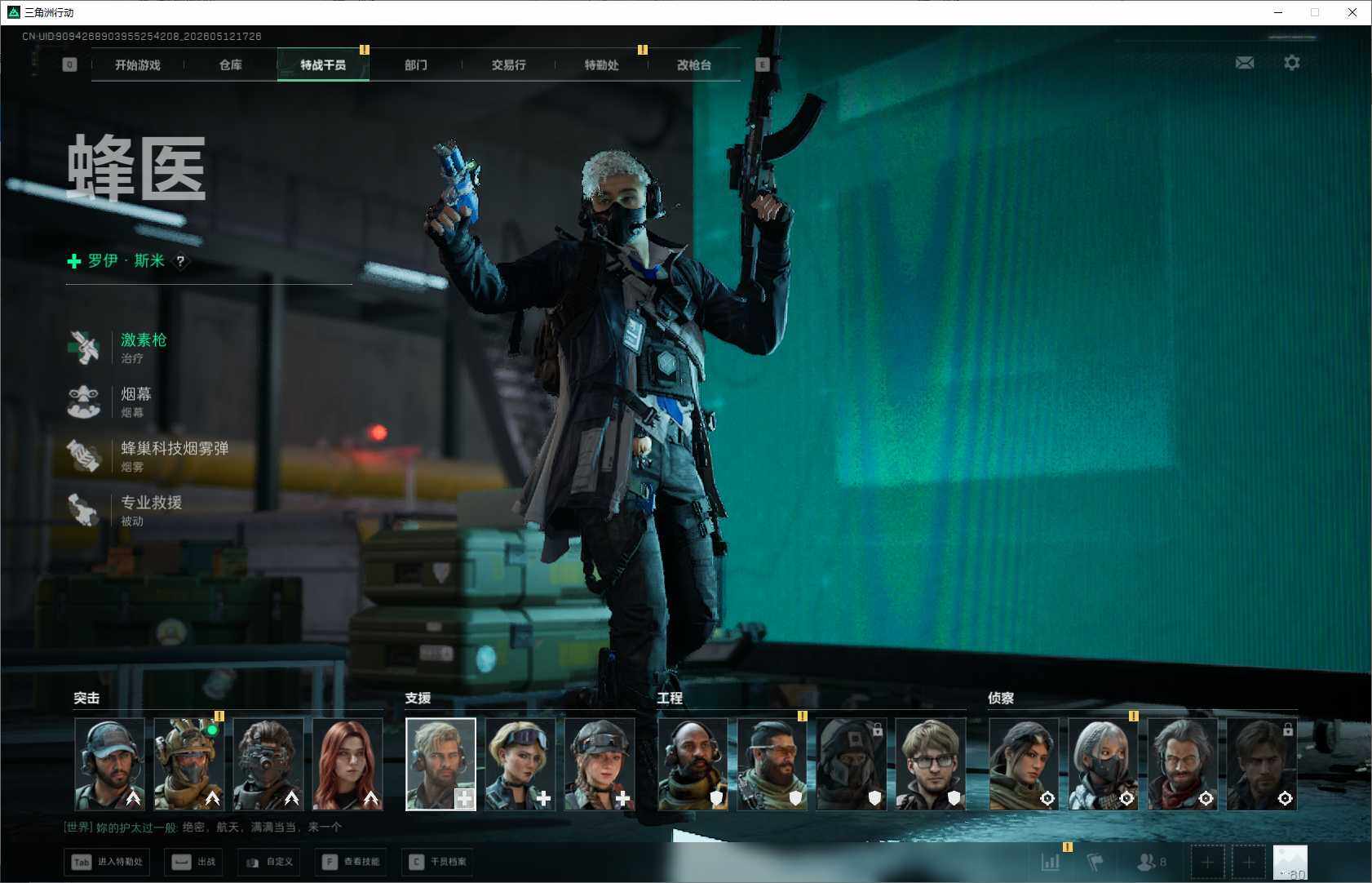The height and width of the screenshot is (883, 1372).
Task: Select the 激素枪 skill icon
Action: click(x=84, y=348)
